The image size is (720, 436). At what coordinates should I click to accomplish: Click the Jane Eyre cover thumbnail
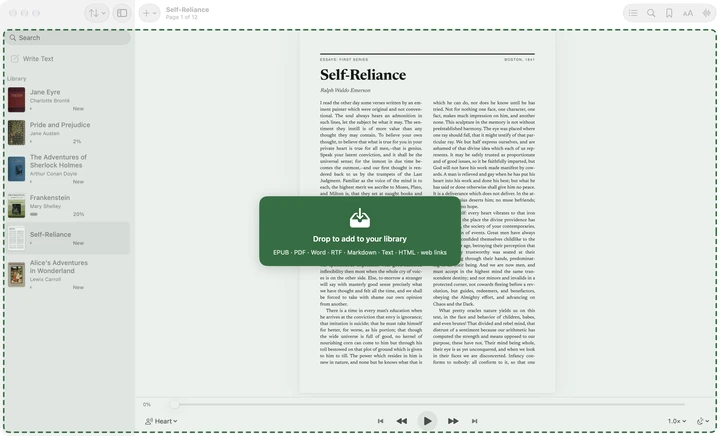[17, 100]
